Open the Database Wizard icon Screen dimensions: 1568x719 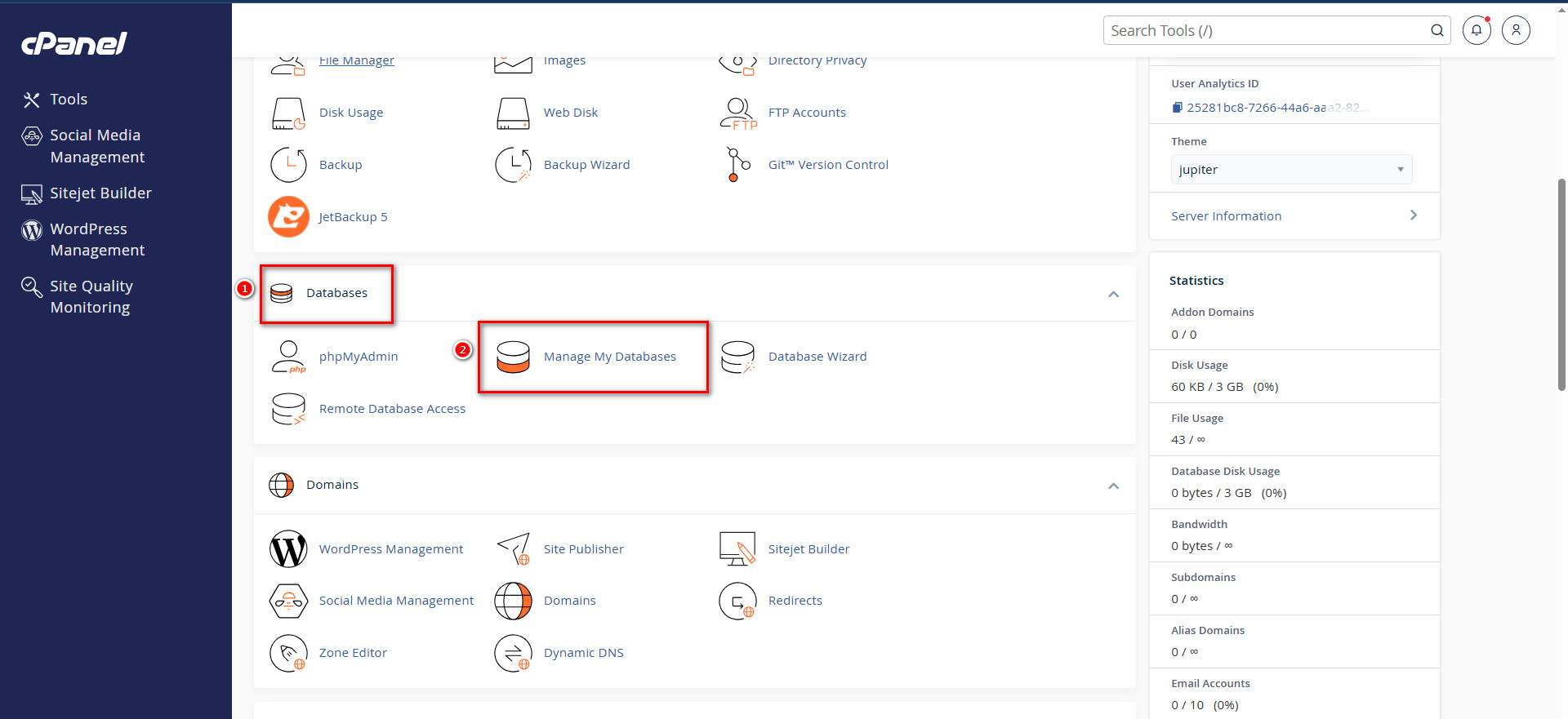738,357
